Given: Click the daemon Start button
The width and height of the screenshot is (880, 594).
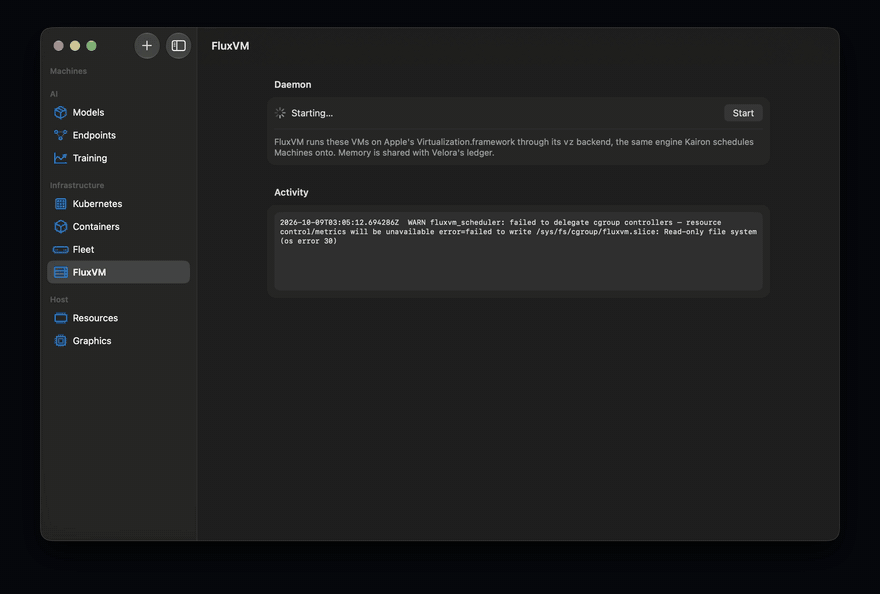Looking at the screenshot, I should [743, 113].
